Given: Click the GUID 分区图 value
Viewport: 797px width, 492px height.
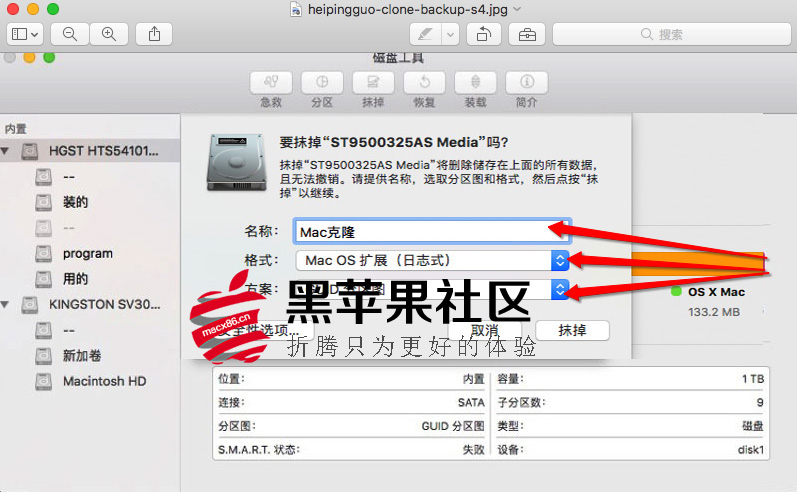Looking at the screenshot, I should [x=453, y=426].
